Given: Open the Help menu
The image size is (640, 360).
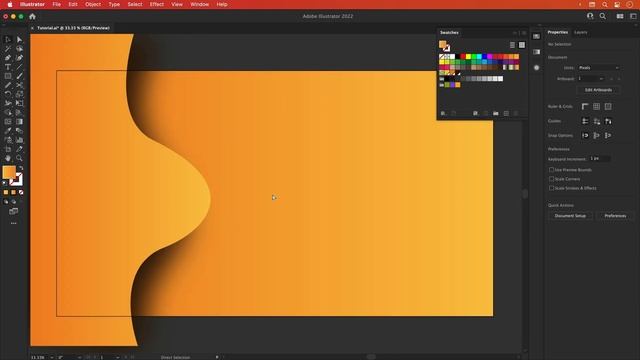Looking at the screenshot, I should pyautogui.click(x=222, y=4).
